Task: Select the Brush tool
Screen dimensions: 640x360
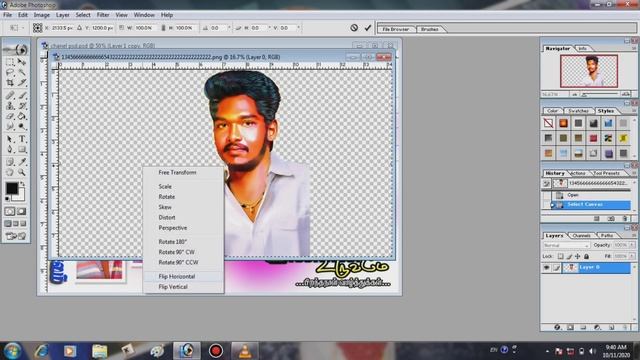Action: [x=22, y=96]
